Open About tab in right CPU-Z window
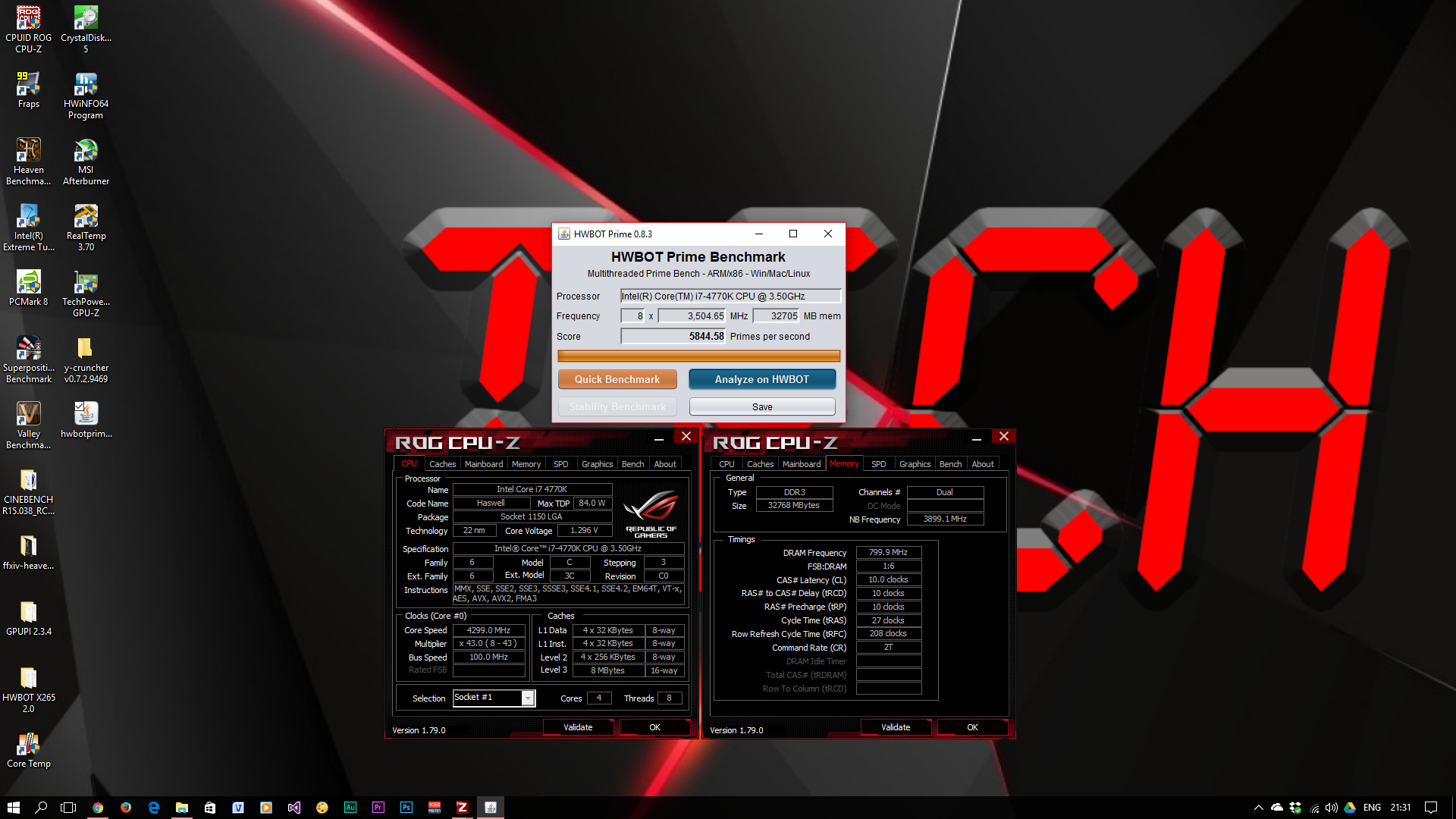Image resolution: width=1456 pixels, height=819 pixels. (983, 464)
